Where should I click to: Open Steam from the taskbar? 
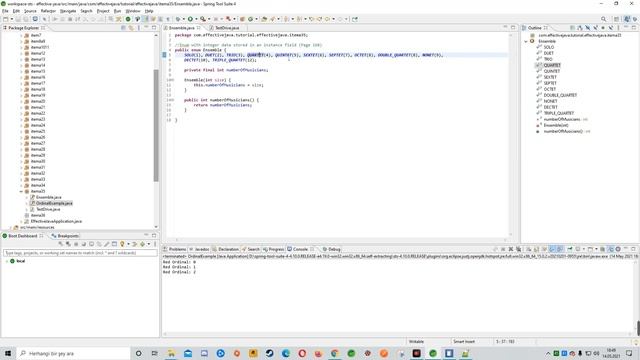pyautogui.click(x=269, y=353)
